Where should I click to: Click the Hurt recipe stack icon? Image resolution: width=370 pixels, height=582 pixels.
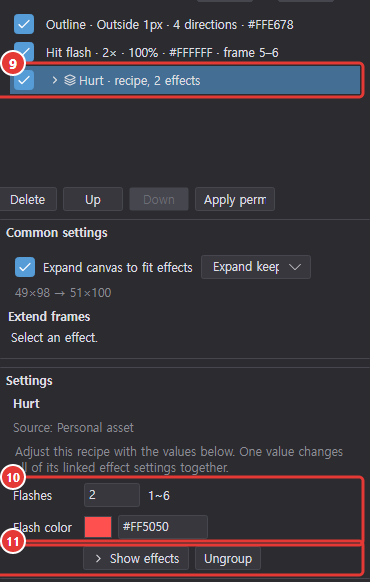point(70,80)
